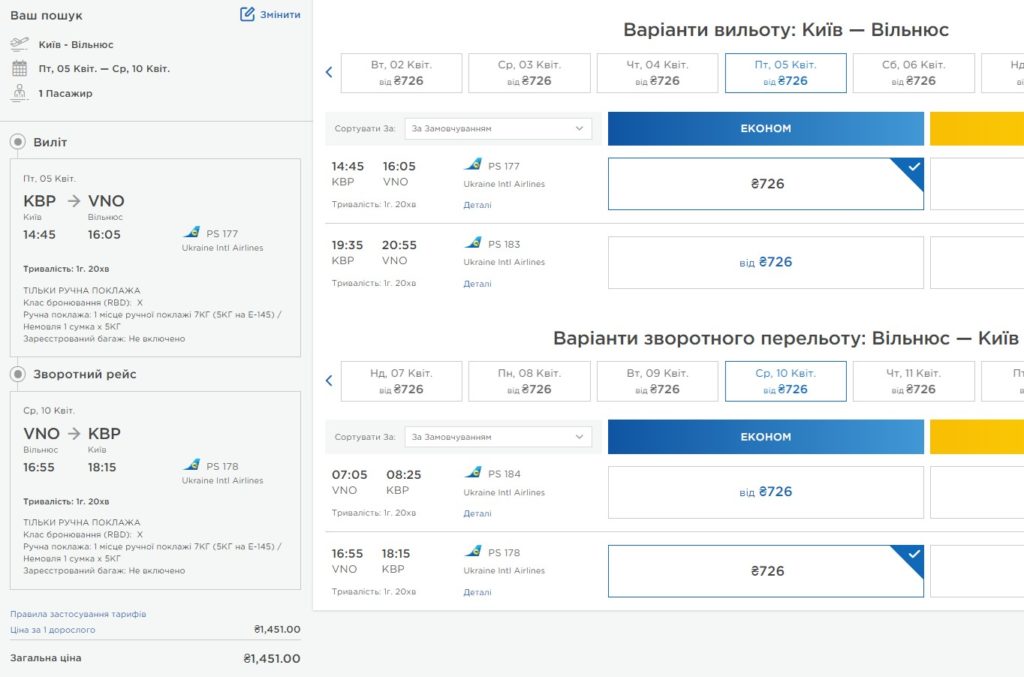This screenshot has height=677, width=1024.
Task: Click the 07:05 departure time of PS 184
Action: click(349, 475)
